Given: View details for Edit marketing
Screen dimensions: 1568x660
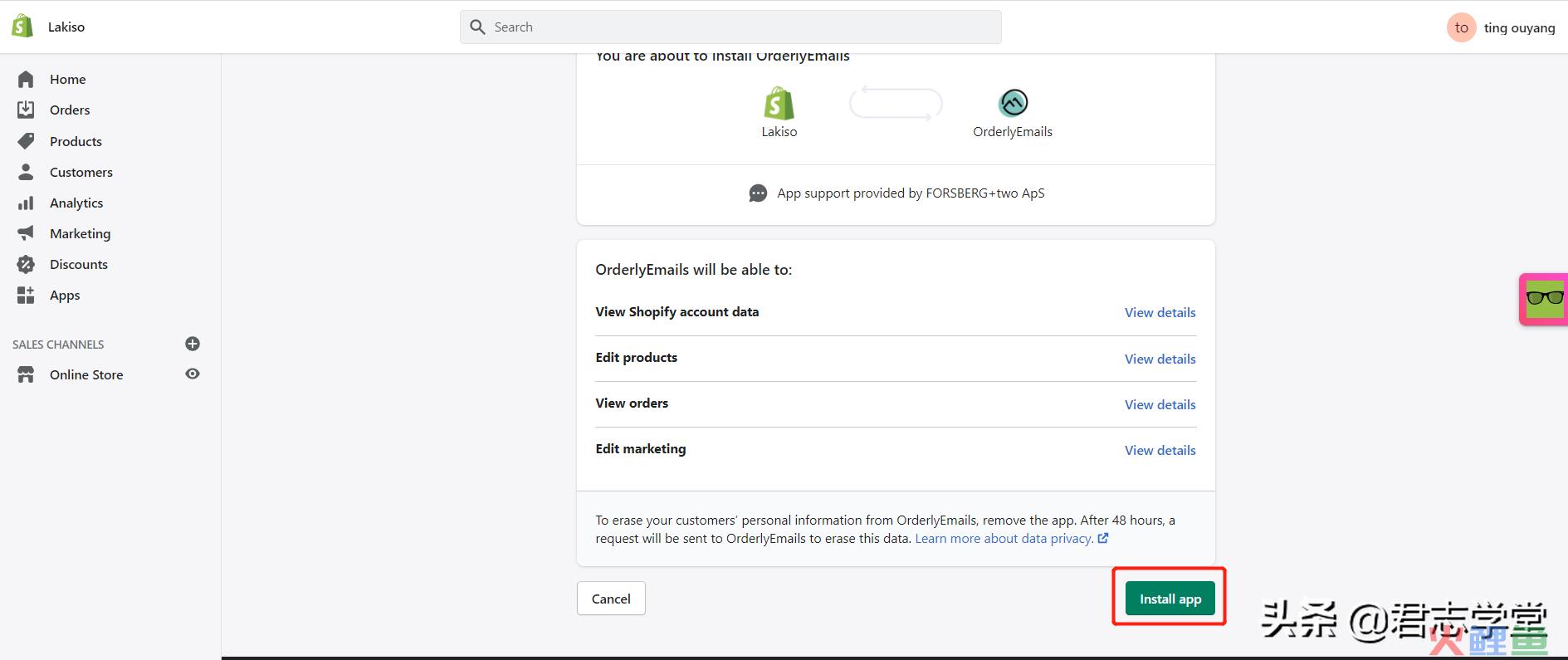Looking at the screenshot, I should 1160,450.
